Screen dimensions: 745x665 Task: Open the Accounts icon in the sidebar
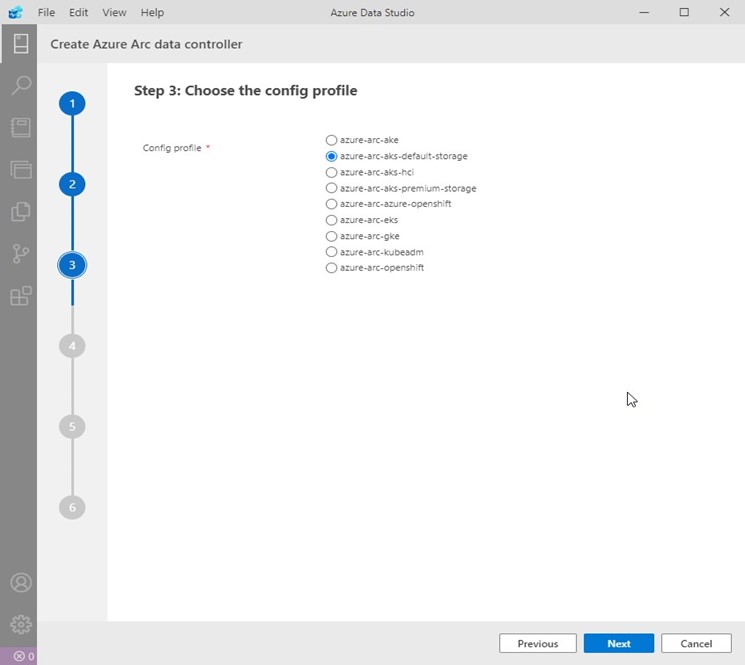pos(21,582)
